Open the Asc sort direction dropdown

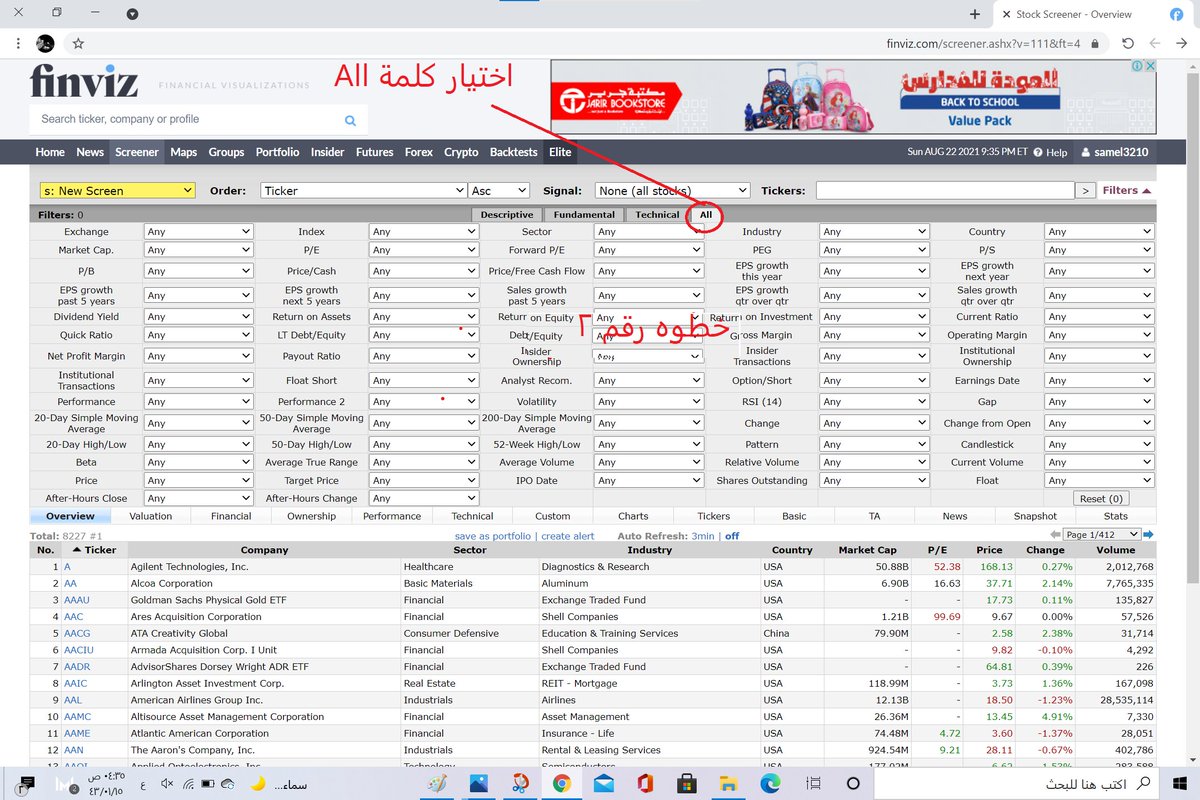(x=498, y=190)
